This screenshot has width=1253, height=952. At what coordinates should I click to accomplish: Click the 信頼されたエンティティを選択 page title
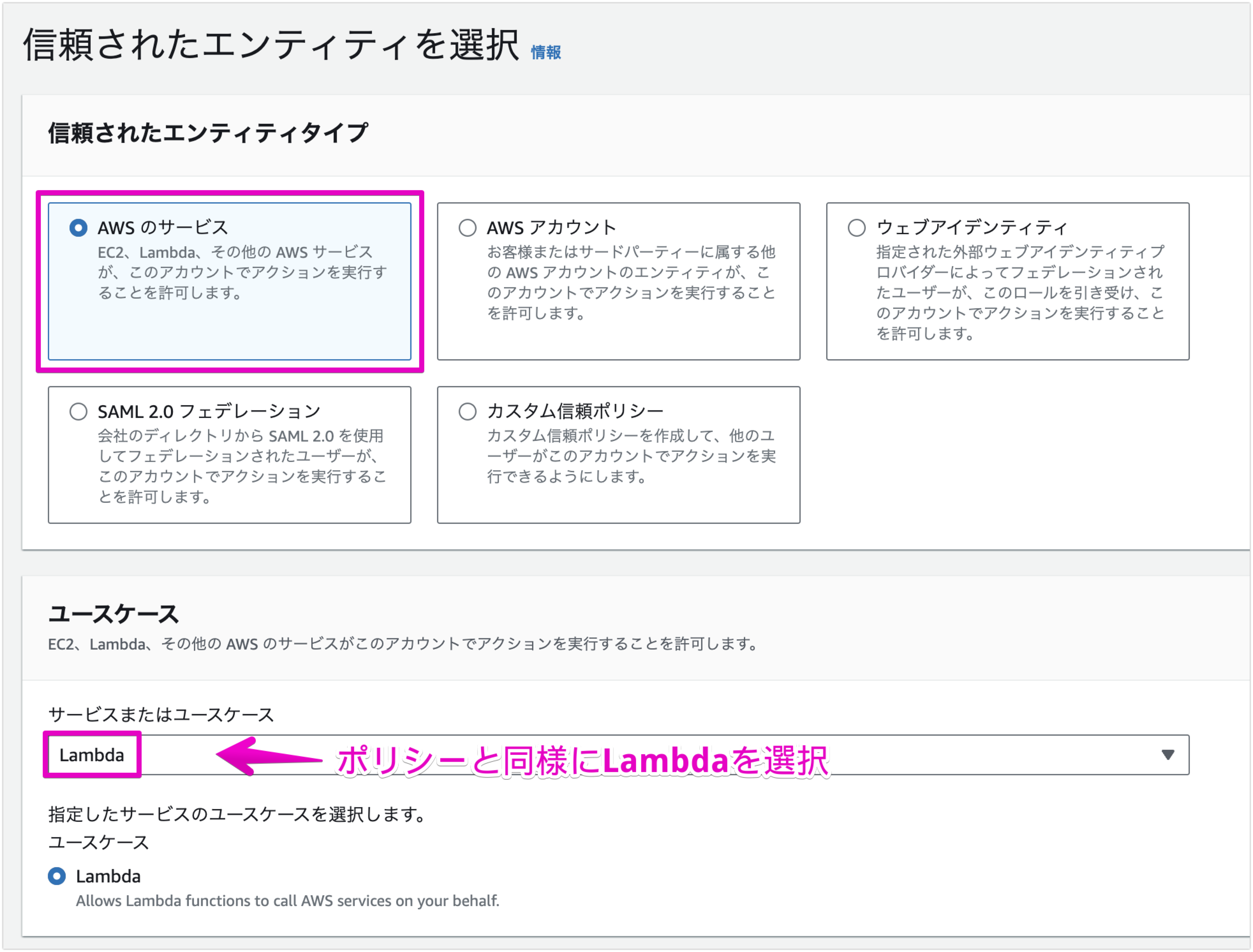[271, 45]
